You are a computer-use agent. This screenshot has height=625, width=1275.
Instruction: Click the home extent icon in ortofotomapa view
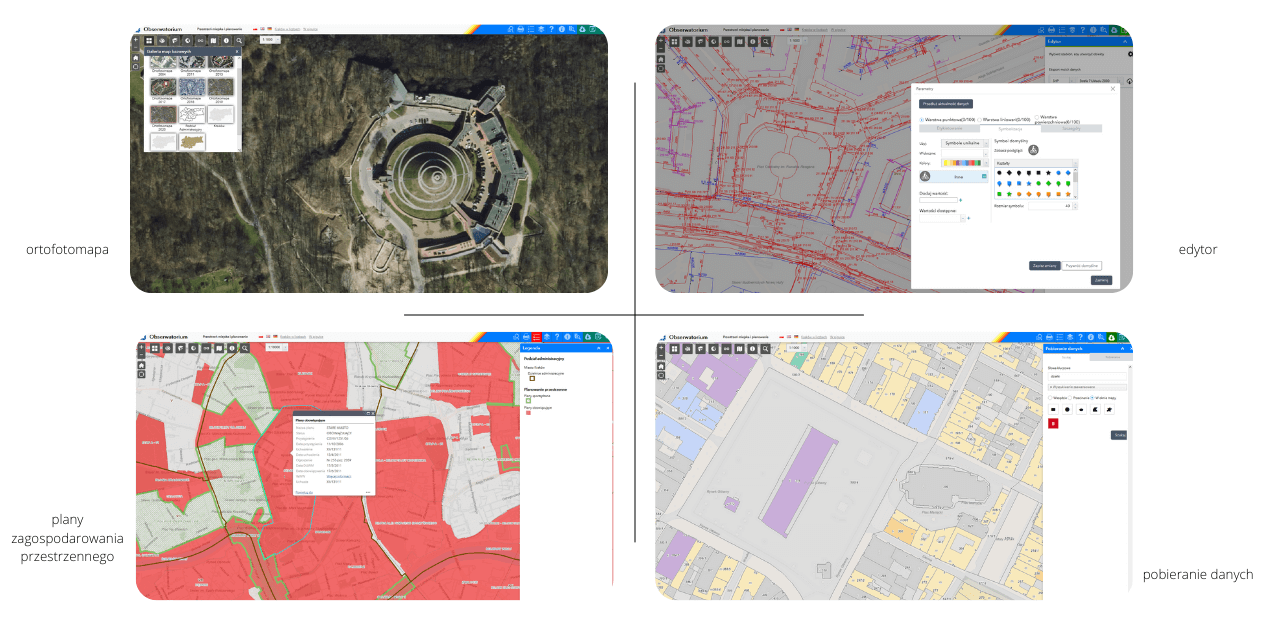pyautogui.click(x=136, y=57)
